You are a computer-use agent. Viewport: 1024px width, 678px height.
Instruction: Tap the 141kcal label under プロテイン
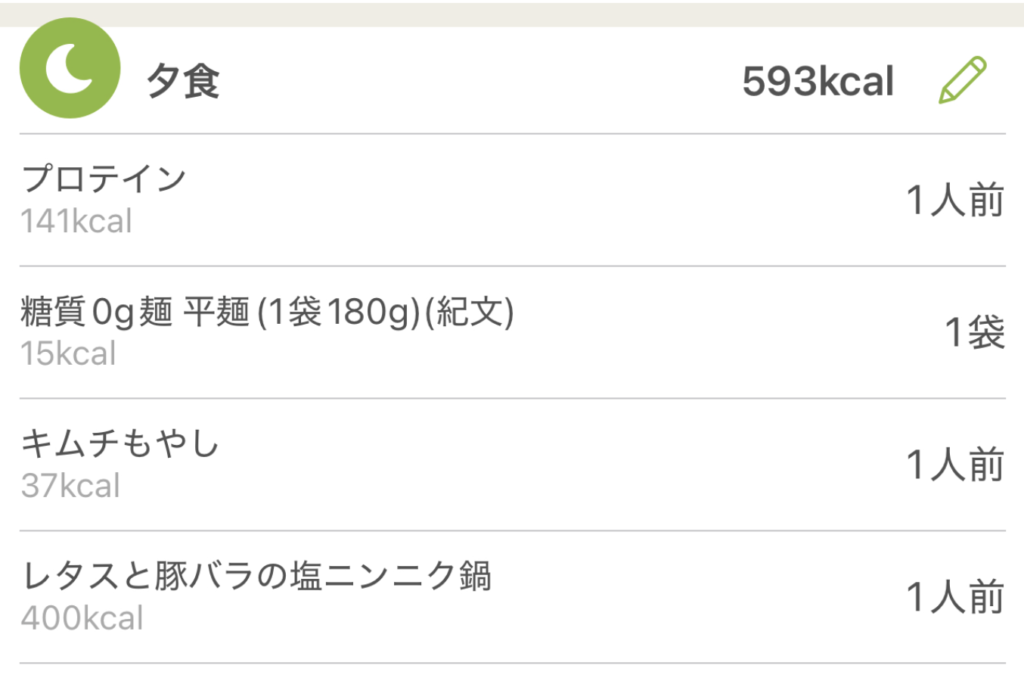click(76, 221)
